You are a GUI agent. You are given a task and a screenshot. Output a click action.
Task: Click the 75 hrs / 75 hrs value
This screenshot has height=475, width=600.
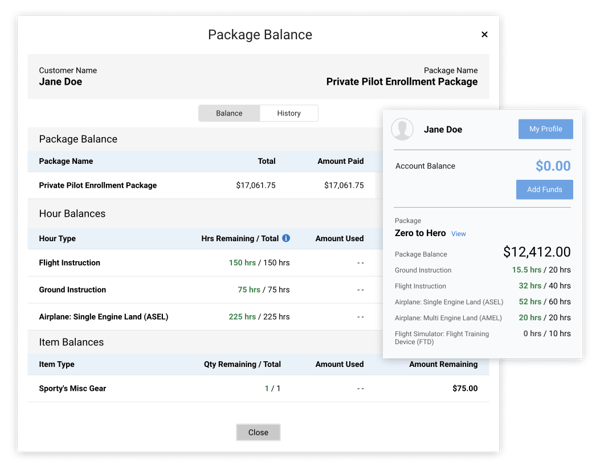click(x=264, y=290)
